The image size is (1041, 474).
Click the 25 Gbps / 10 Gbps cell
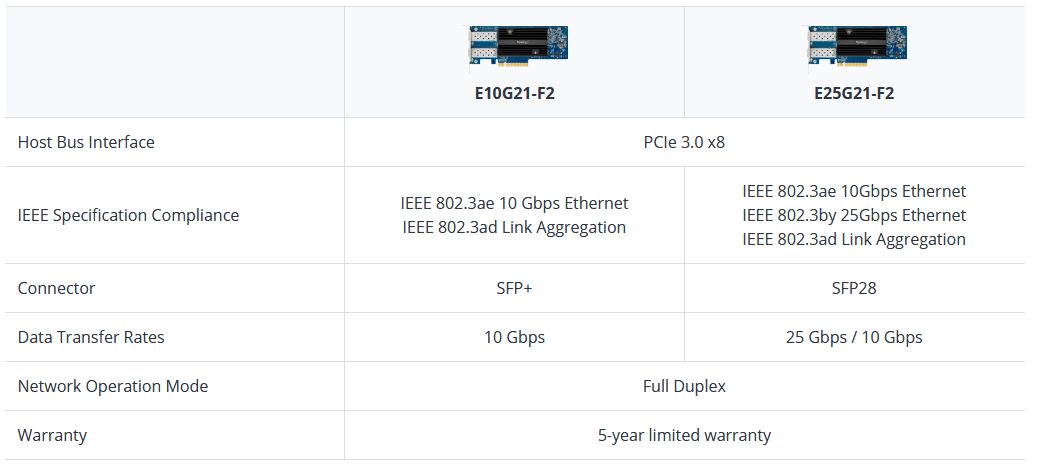(x=853, y=337)
